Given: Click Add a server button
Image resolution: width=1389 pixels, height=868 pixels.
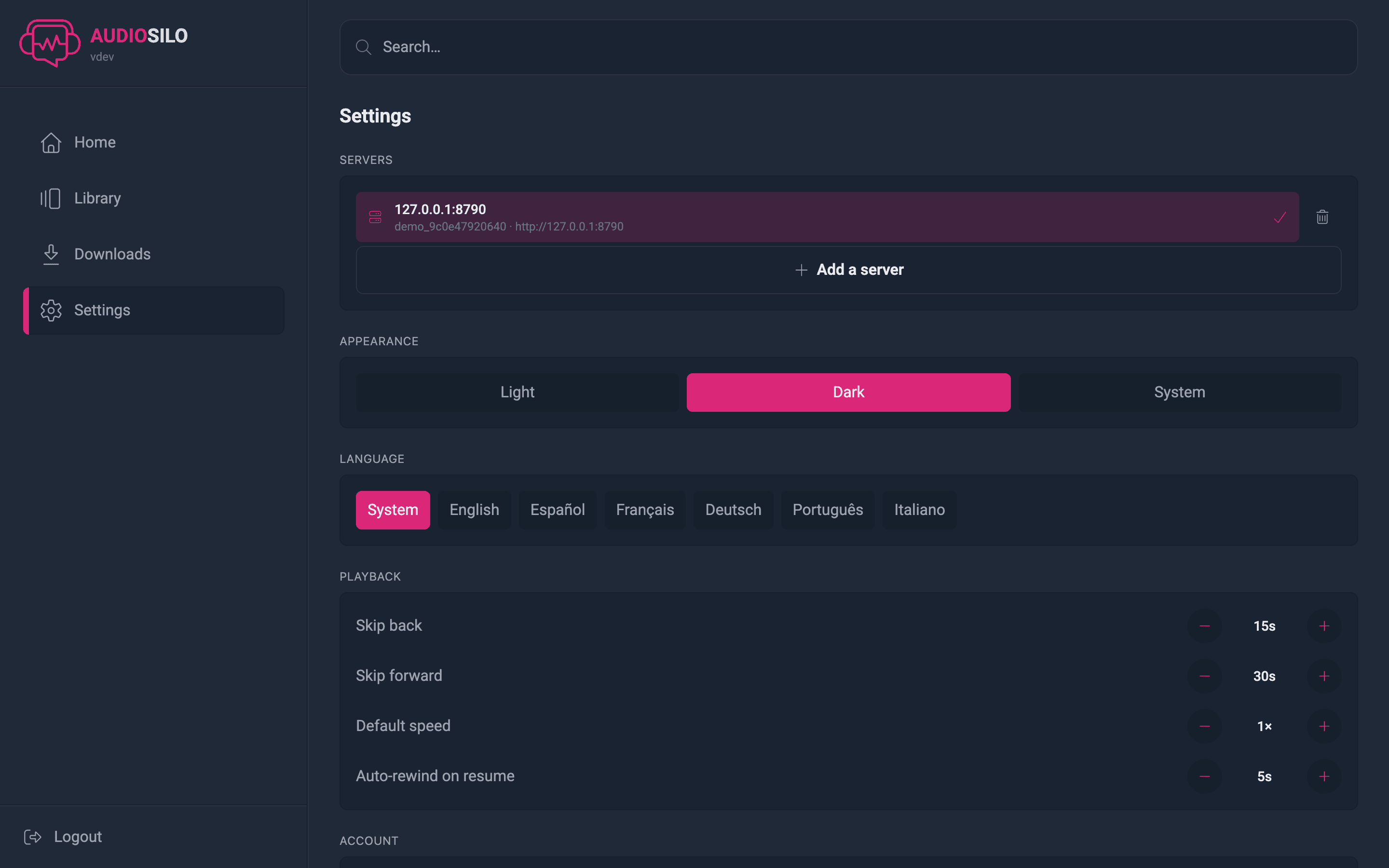Looking at the screenshot, I should point(848,270).
